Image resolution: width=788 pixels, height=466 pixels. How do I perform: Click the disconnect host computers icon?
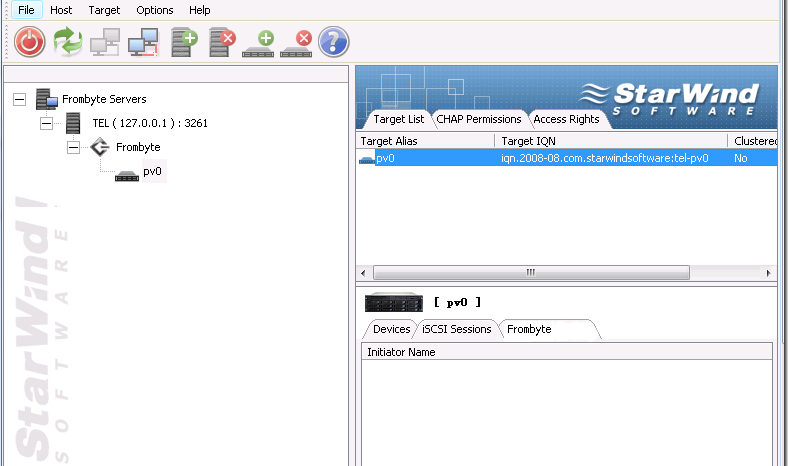[143, 42]
